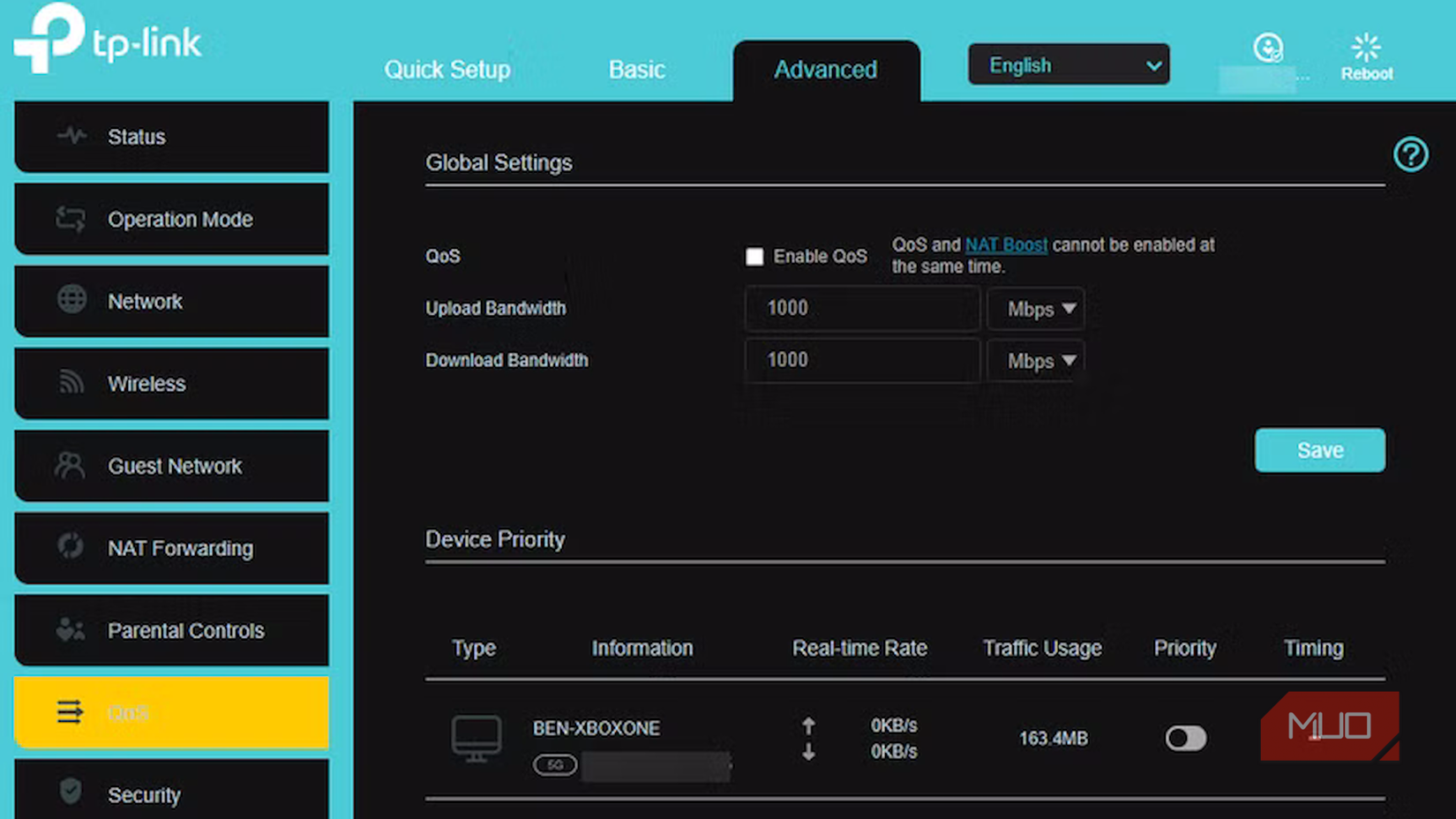Open help using the question mark icon

coord(1411,154)
